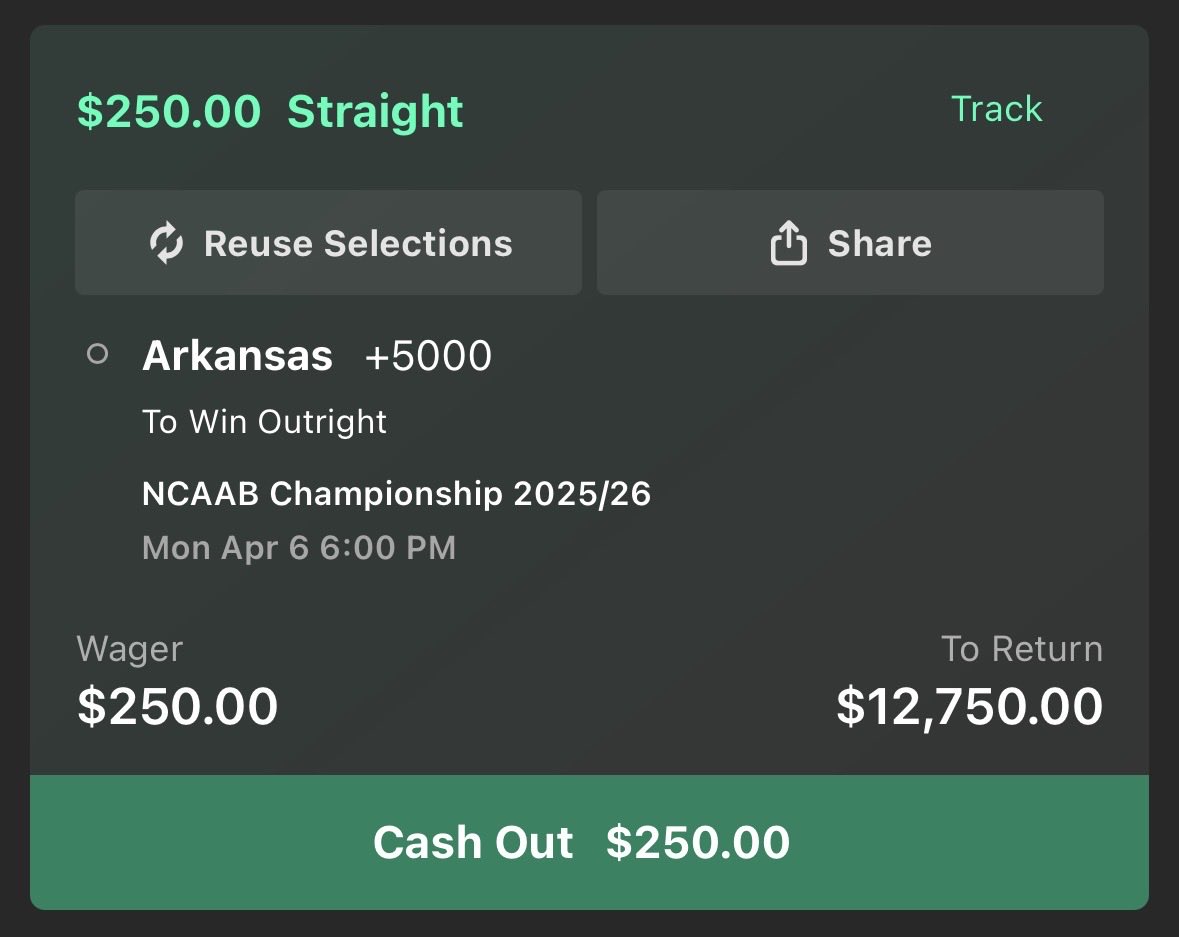Tap the Straight bet type label
This screenshot has height=937, width=1179.
coord(375,112)
